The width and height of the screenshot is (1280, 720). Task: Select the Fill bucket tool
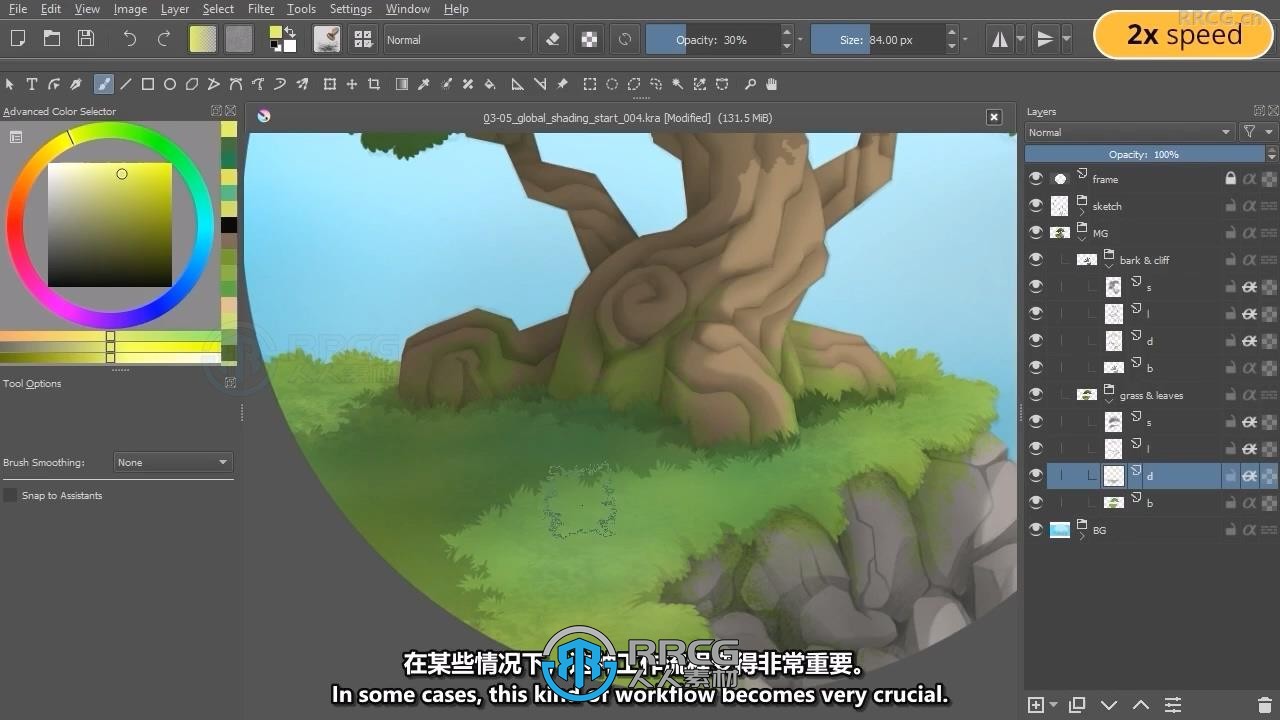(490, 84)
